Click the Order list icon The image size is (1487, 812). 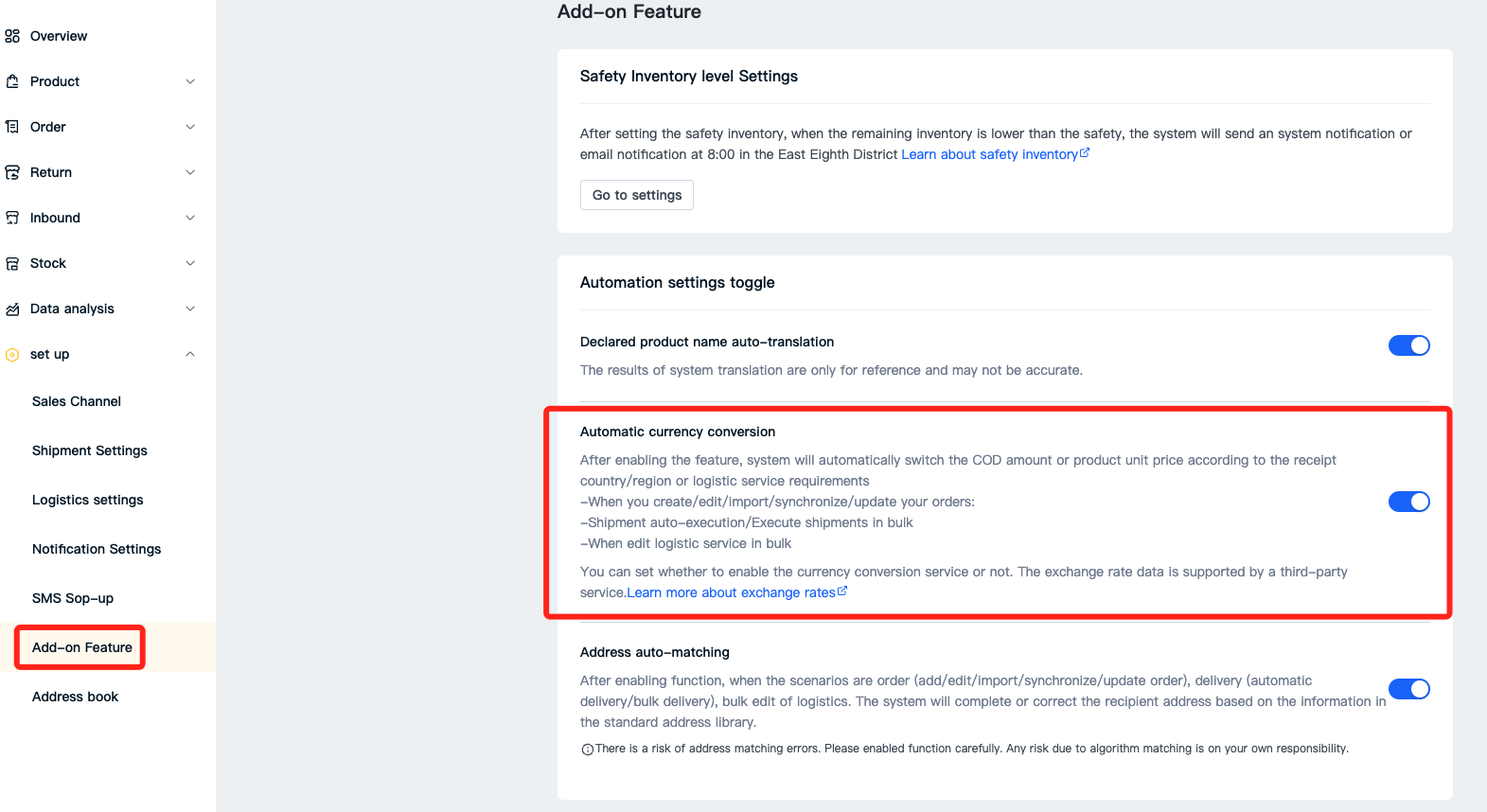tap(12, 127)
